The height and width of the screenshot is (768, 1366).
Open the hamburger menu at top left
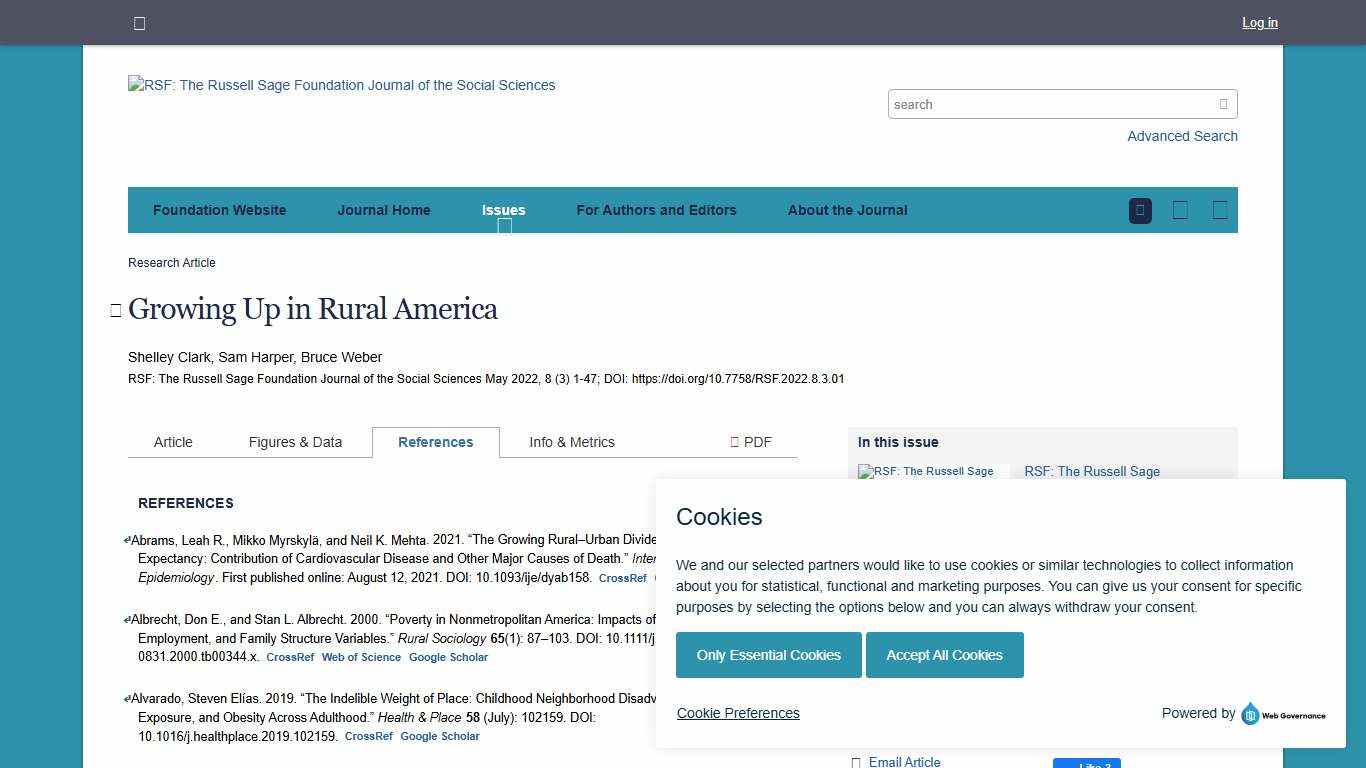click(139, 22)
